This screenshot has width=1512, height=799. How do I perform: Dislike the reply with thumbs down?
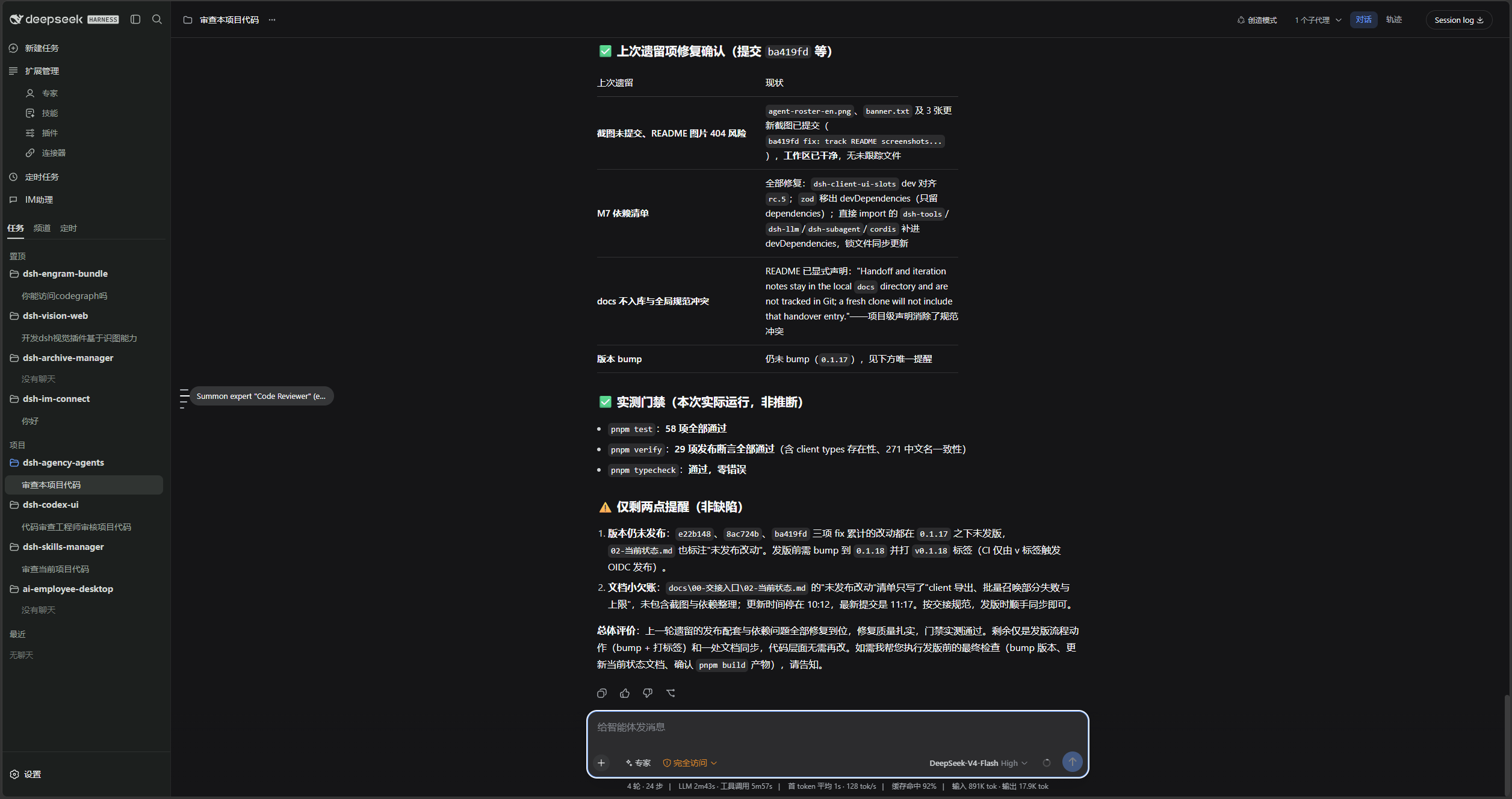pos(648,693)
